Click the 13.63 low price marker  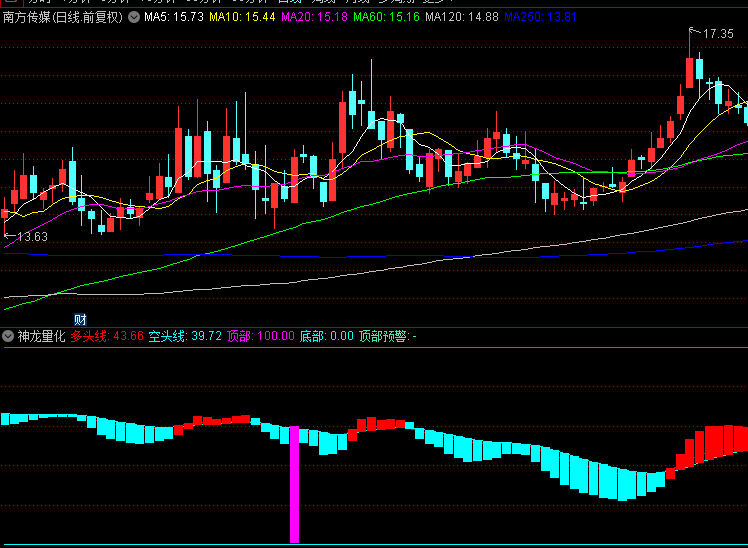click(x=32, y=237)
